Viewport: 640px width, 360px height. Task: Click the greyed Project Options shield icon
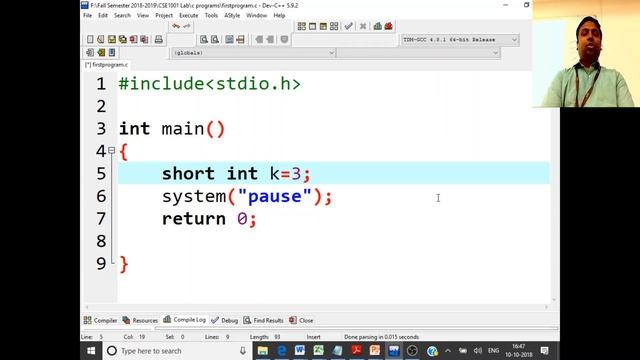point(284,40)
